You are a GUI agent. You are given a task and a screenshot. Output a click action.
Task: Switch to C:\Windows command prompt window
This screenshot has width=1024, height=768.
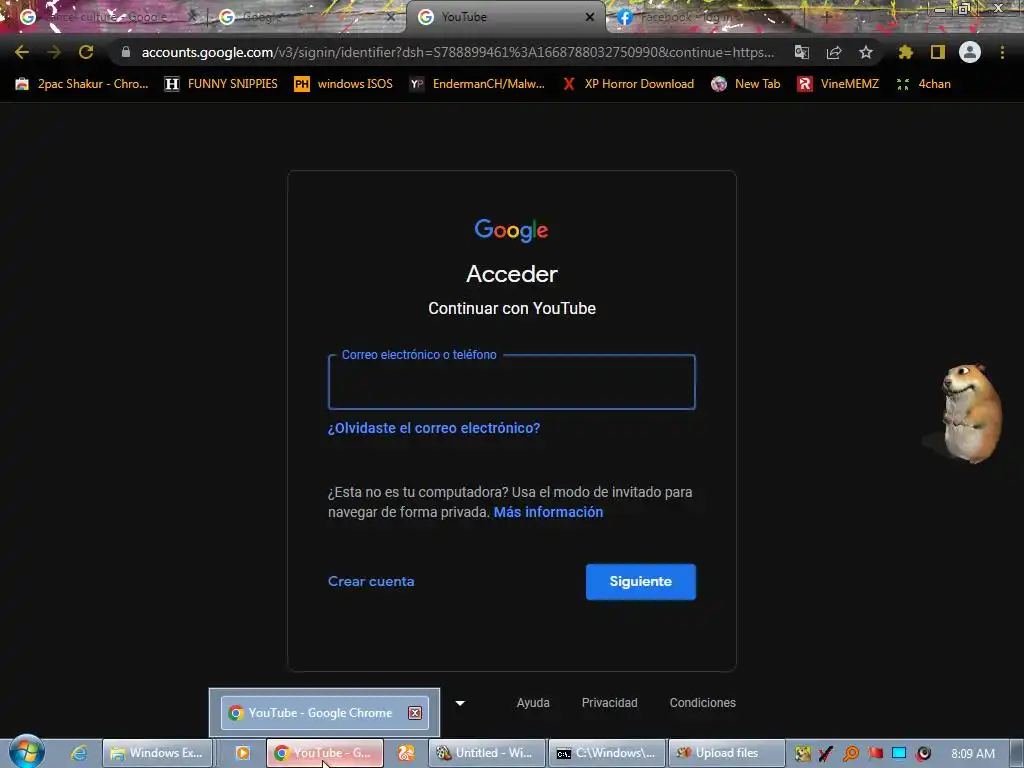(607, 753)
